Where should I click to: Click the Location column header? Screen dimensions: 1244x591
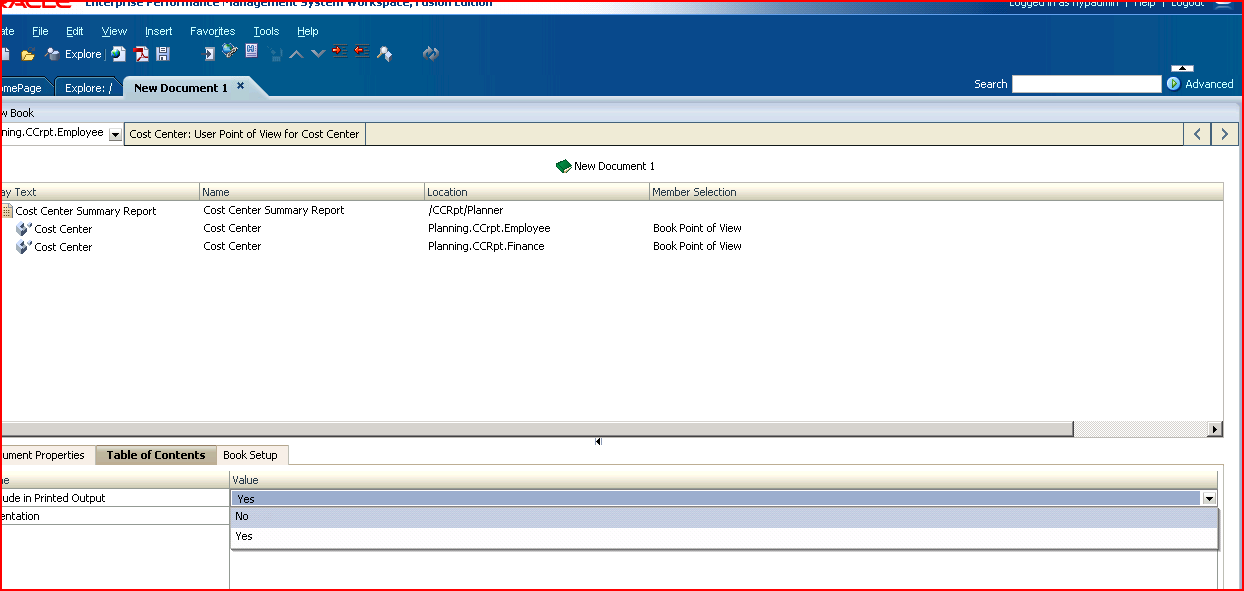[x=537, y=192]
